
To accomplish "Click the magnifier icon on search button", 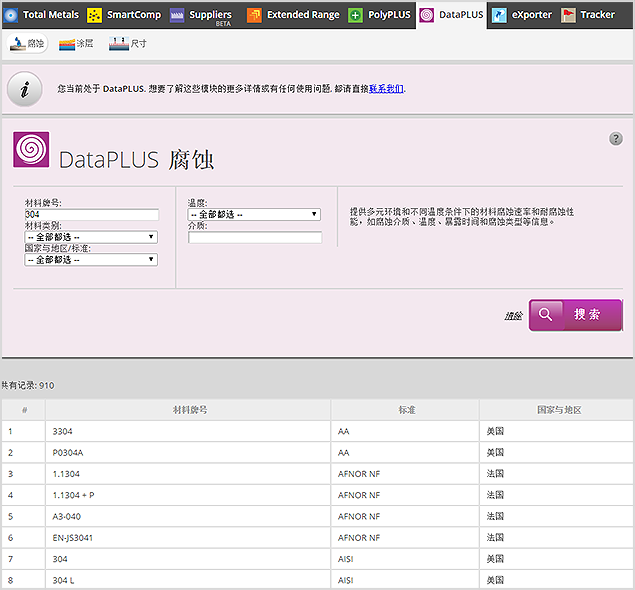I will point(545,315).
